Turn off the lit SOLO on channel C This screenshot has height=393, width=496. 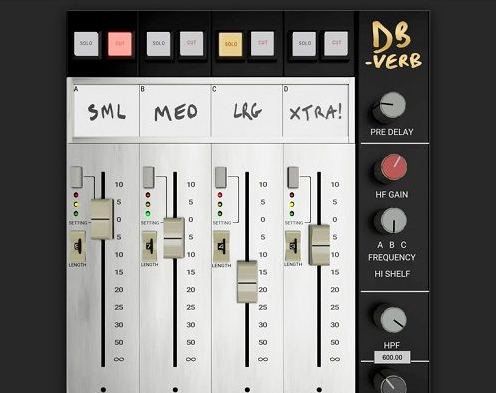pyautogui.click(x=230, y=44)
